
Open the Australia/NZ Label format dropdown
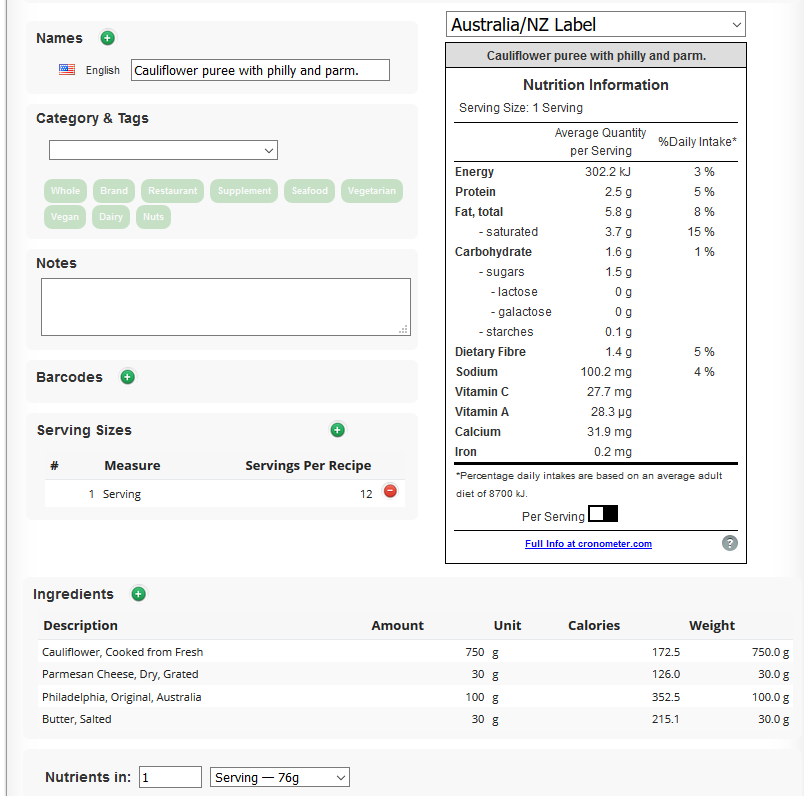[596, 25]
